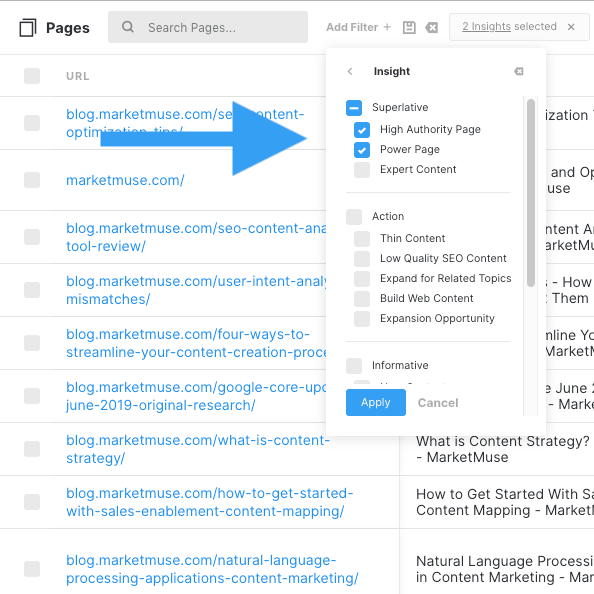This screenshot has width=594, height=594.
Task: Open google-core-update june-2019 research link
Action: tap(196, 396)
